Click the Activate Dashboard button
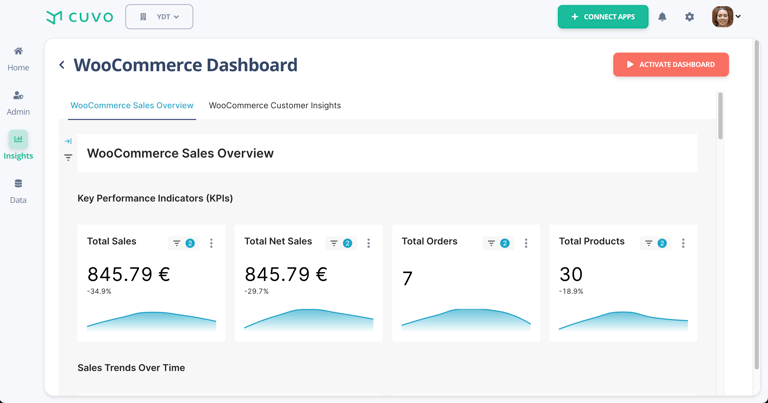Screen dimensions: 768x403 pos(671,65)
